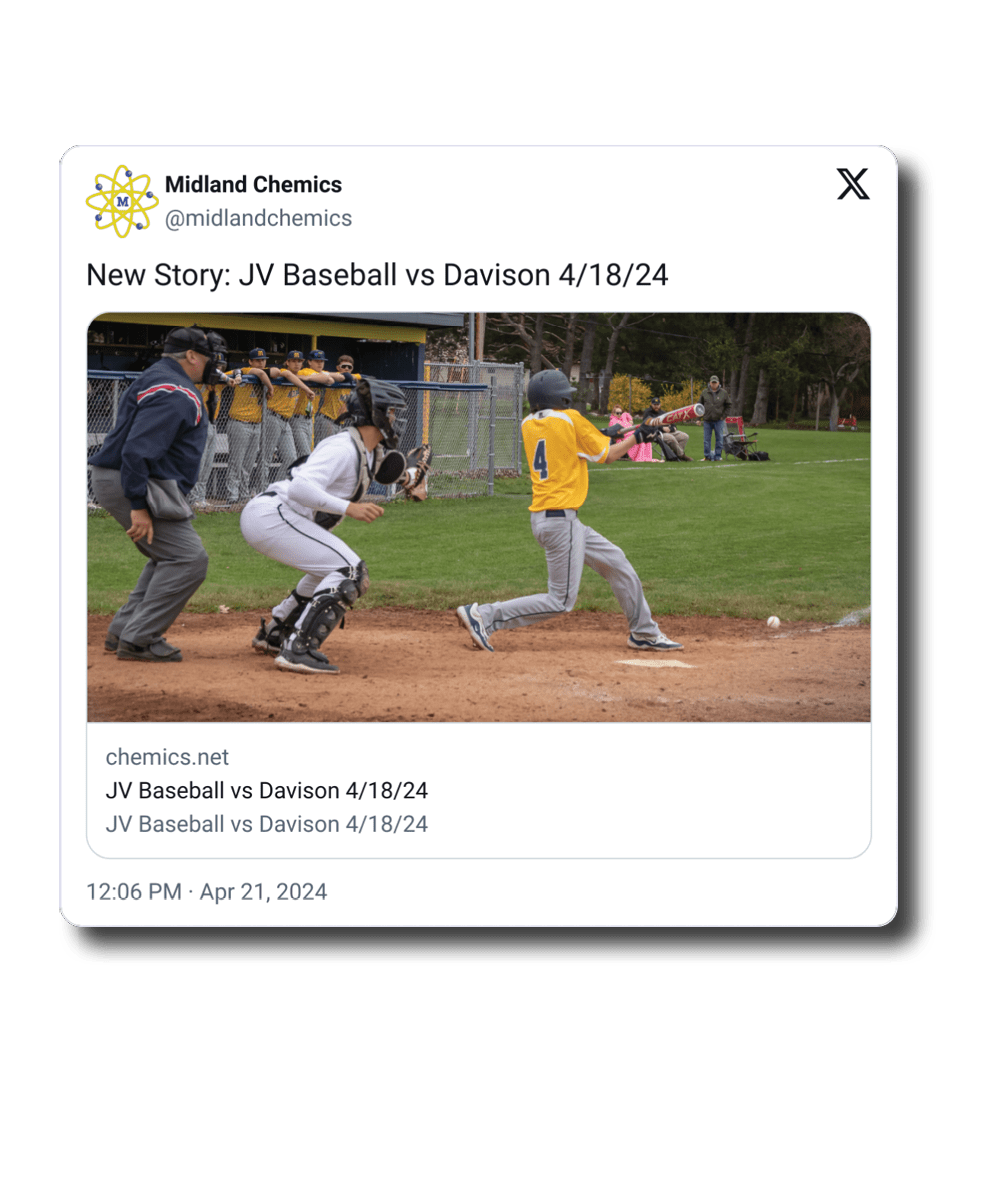Click the blue M in the avatar center
The image size is (996, 1177).
(122, 202)
